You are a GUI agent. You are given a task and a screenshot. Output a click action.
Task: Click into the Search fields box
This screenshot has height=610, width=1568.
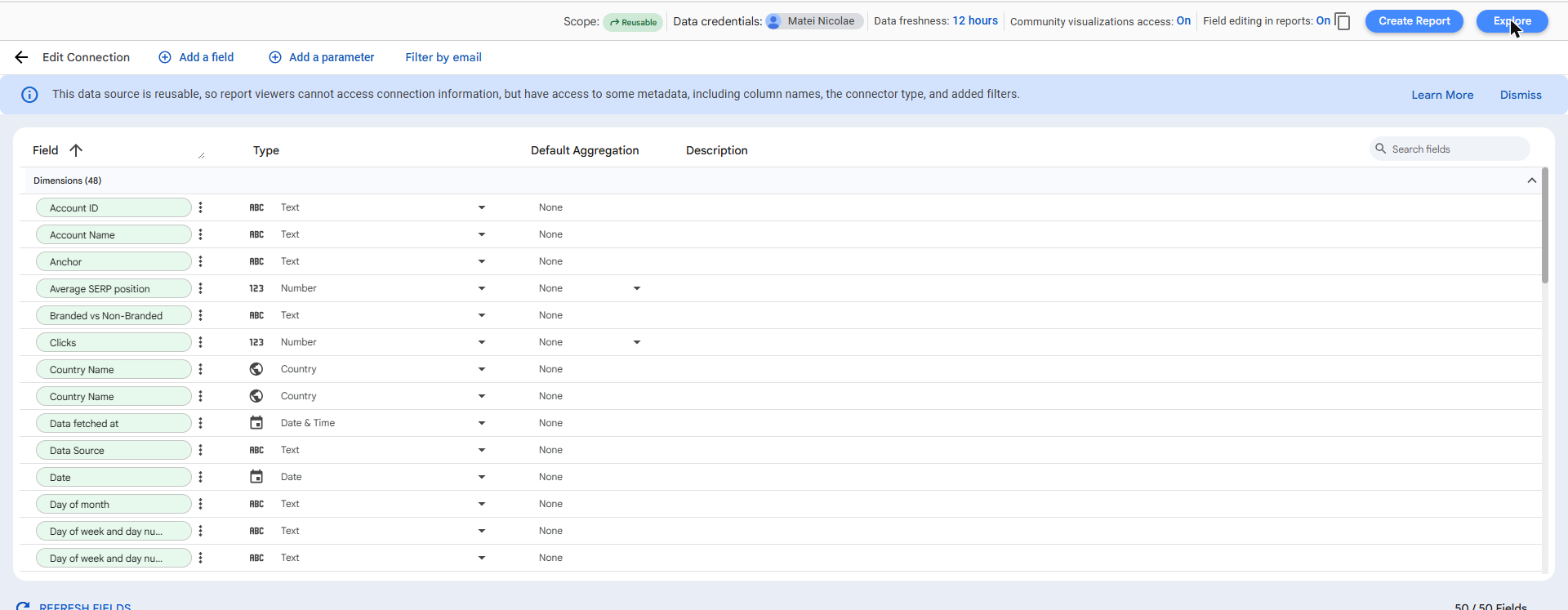[1449, 149]
